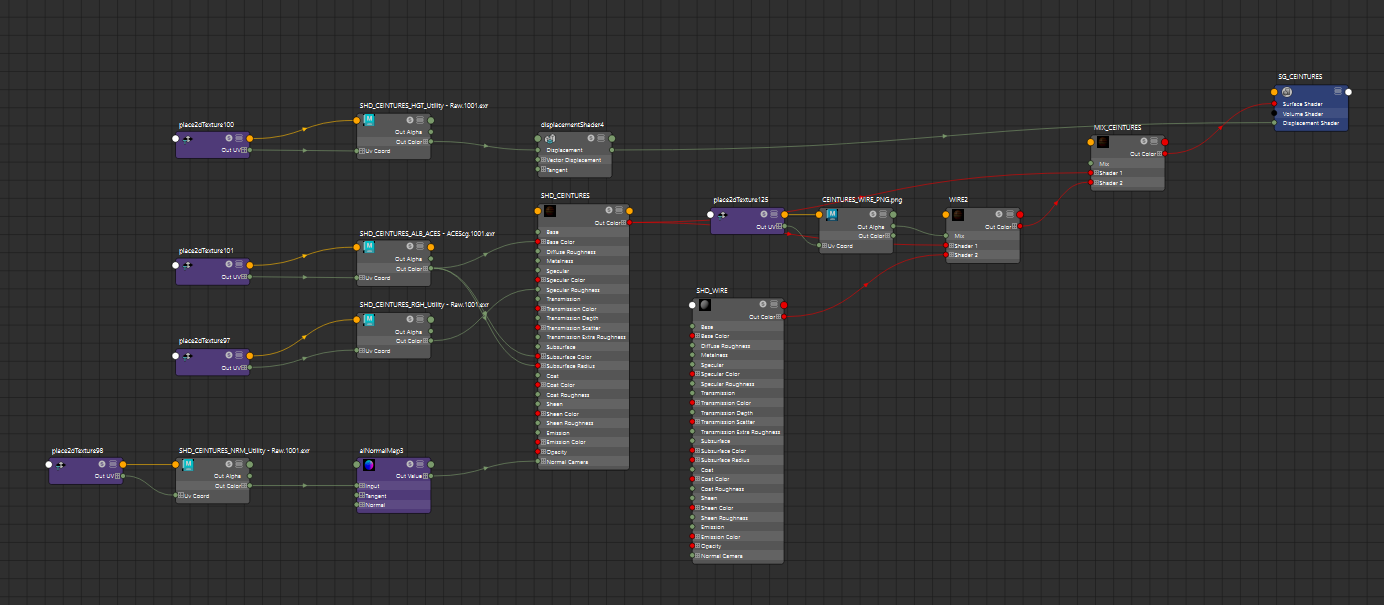Select Out Value on aiNormalMap3 node
Screen dimensions: 1384x605
click(x=409, y=476)
